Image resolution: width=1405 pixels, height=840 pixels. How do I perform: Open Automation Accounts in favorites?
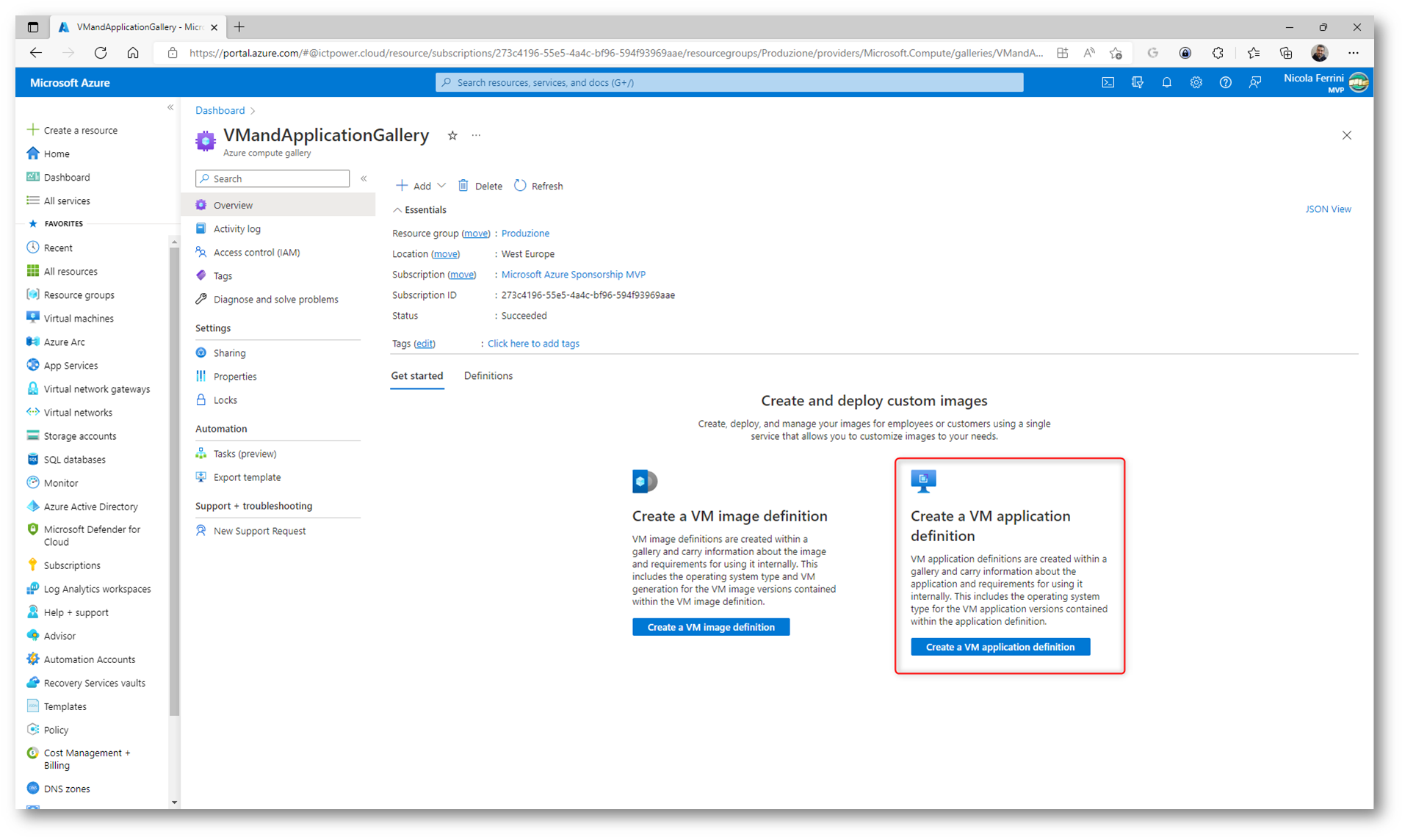tap(89, 659)
